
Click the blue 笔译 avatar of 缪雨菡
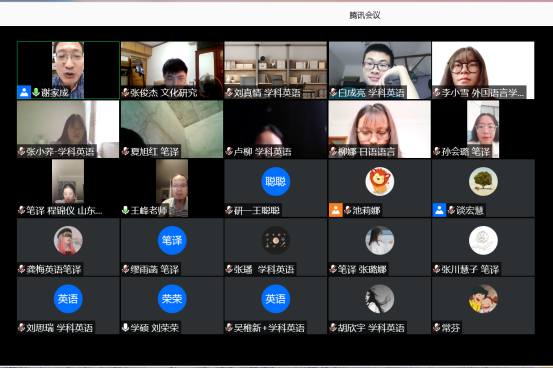pyautogui.click(x=172, y=240)
